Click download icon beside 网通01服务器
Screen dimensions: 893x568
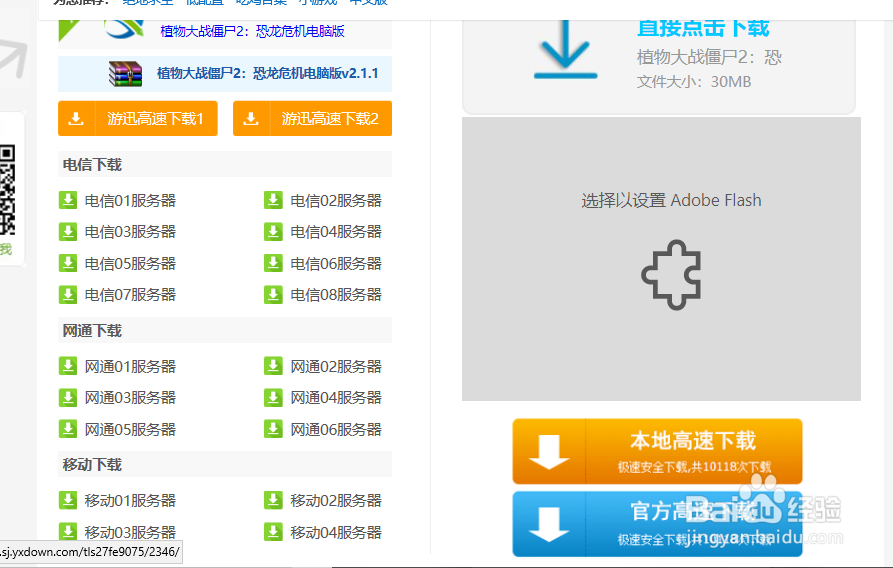coord(68,366)
